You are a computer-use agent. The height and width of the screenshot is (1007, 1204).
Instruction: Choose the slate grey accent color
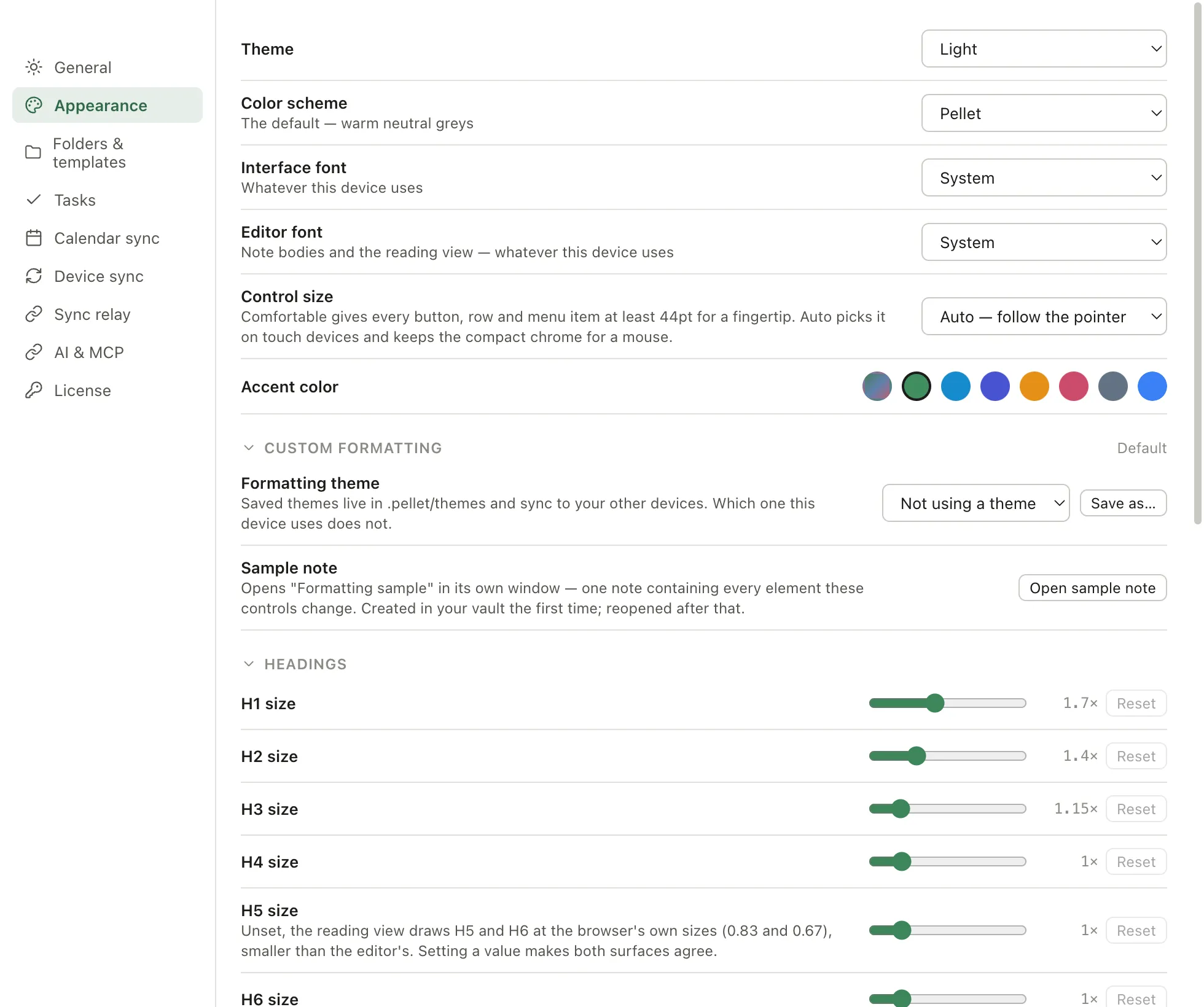[x=1113, y=387]
